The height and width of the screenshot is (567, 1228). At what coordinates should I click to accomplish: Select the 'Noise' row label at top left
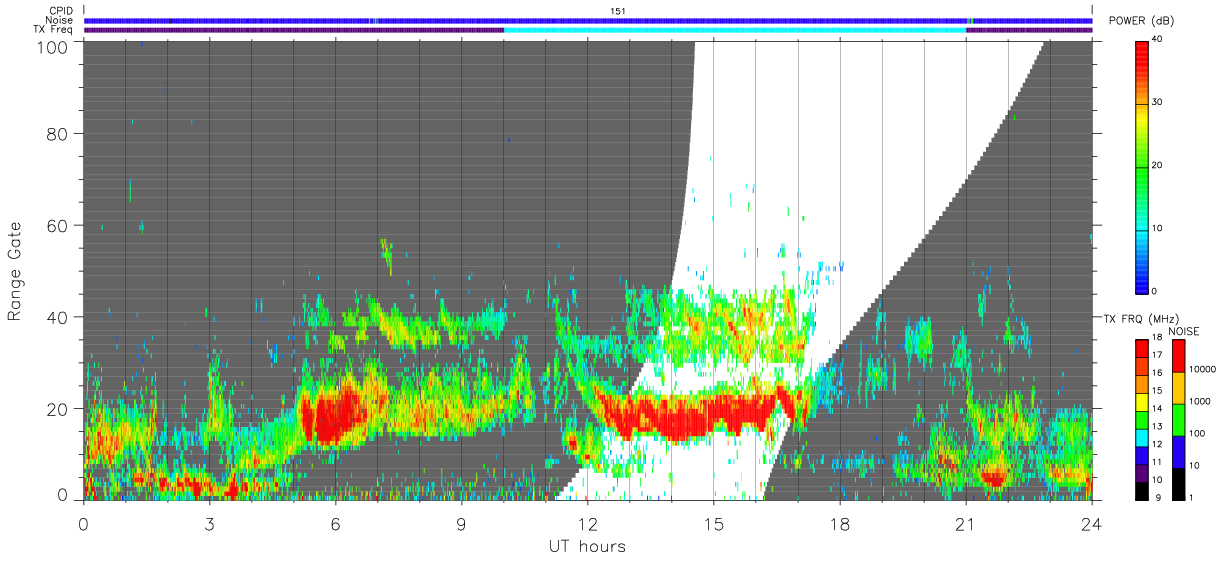click(61, 20)
